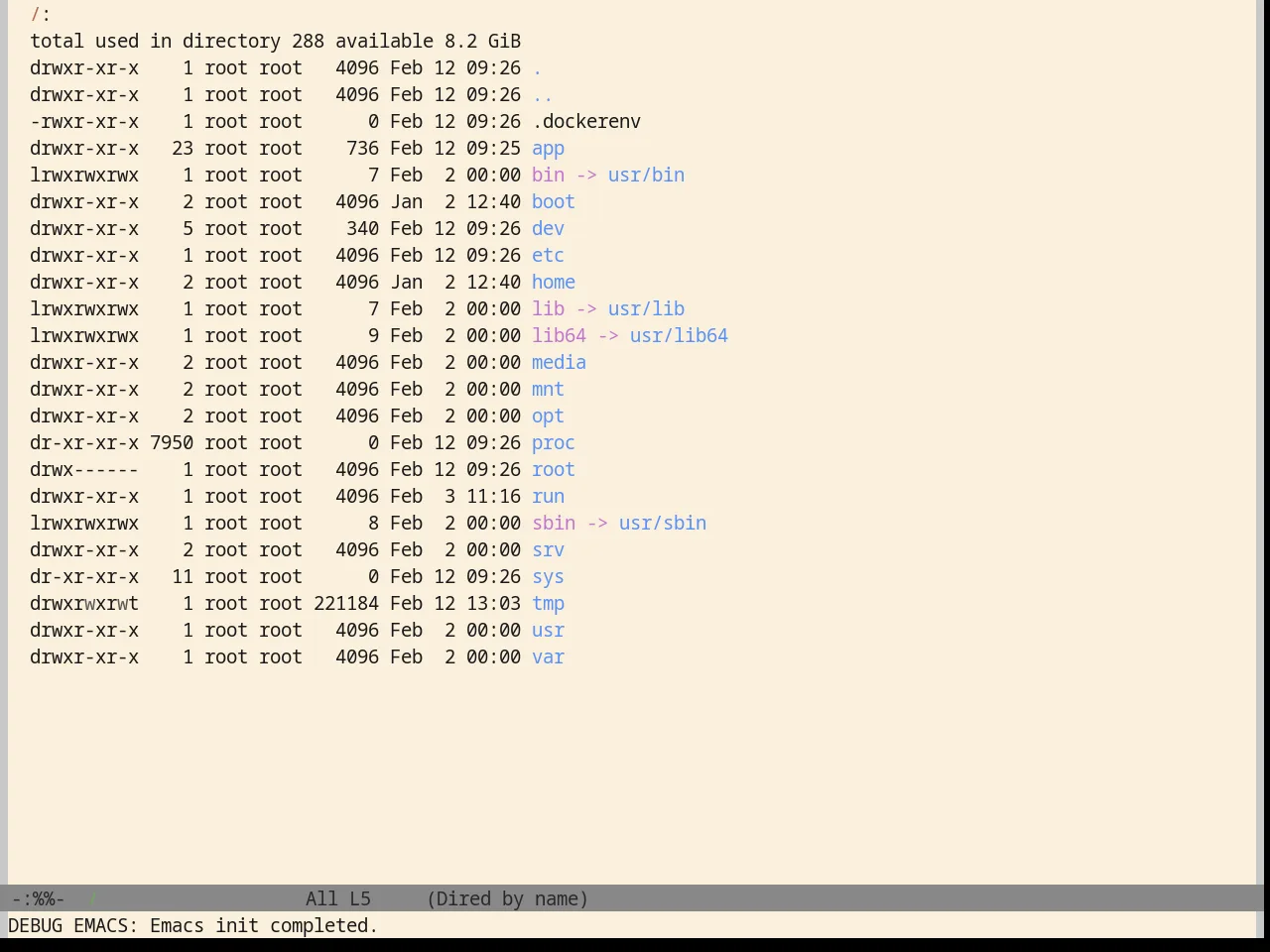Open the usr directory entry
This screenshot has height=952, width=1270.
coord(548,631)
